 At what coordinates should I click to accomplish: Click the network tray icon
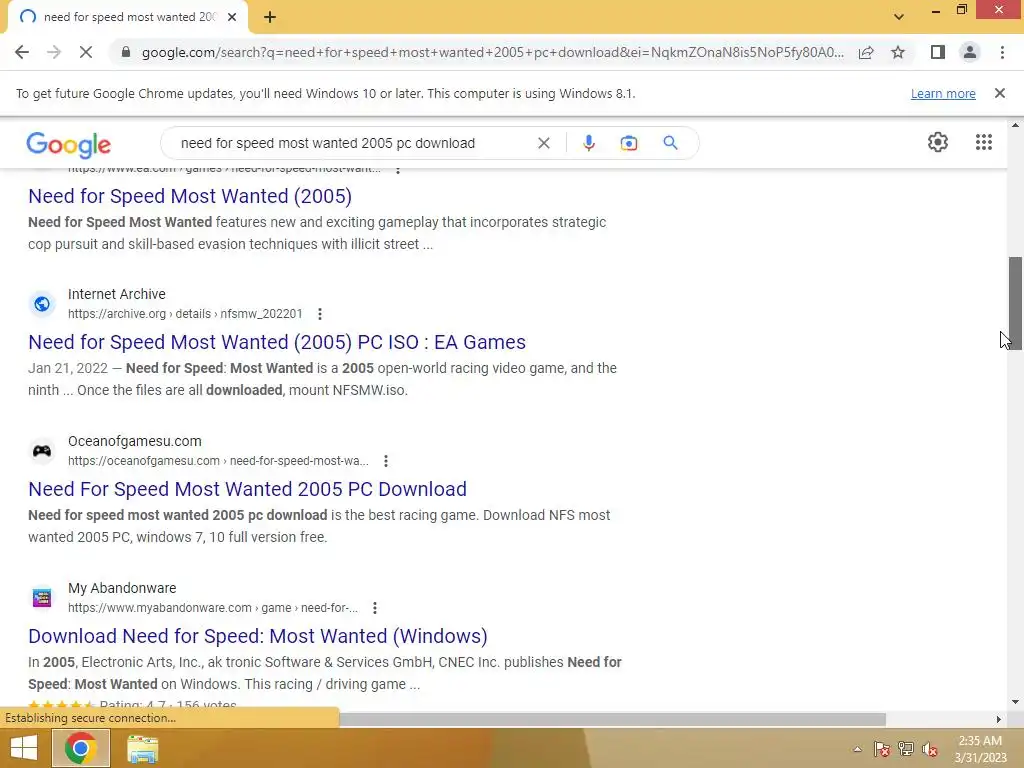coord(906,749)
